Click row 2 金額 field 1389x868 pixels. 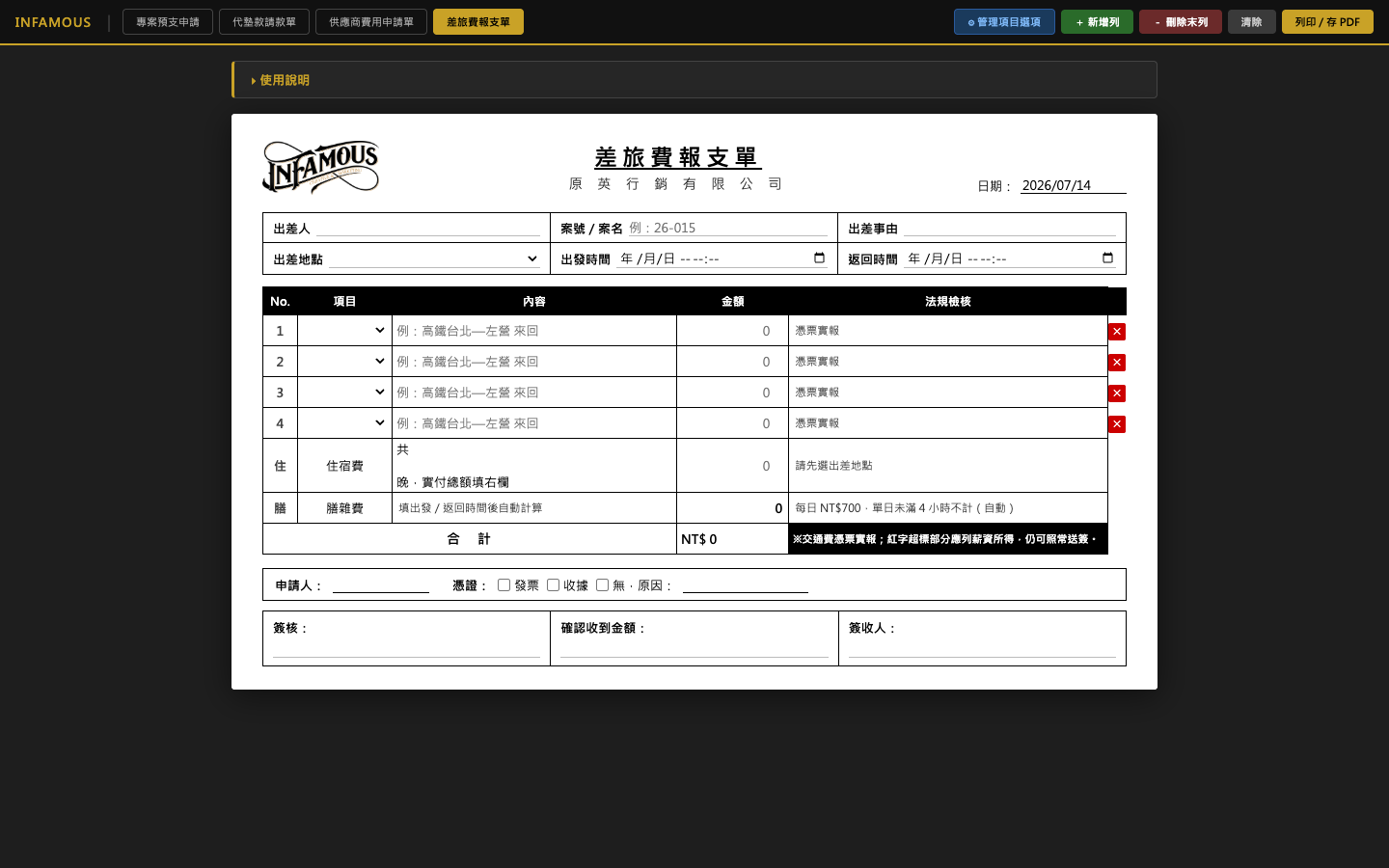pyautogui.click(x=732, y=362)
